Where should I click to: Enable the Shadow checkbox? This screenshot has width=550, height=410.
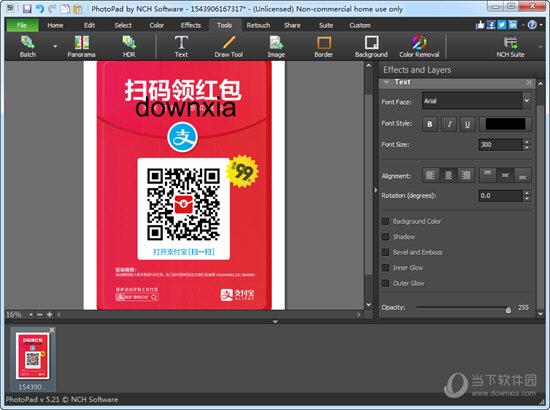tap(385, 237)
